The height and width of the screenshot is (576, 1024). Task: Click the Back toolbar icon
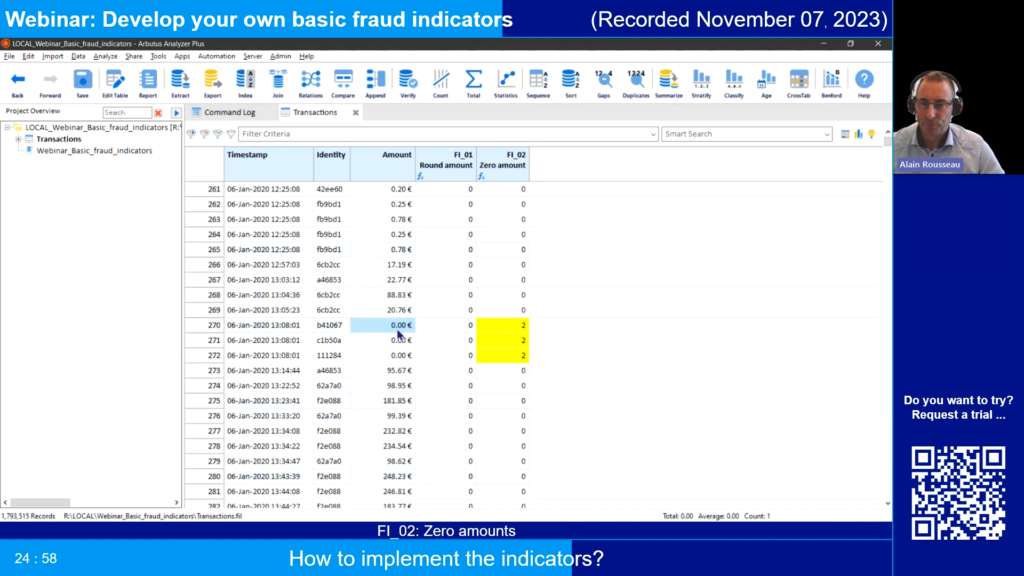pos(18,84)
